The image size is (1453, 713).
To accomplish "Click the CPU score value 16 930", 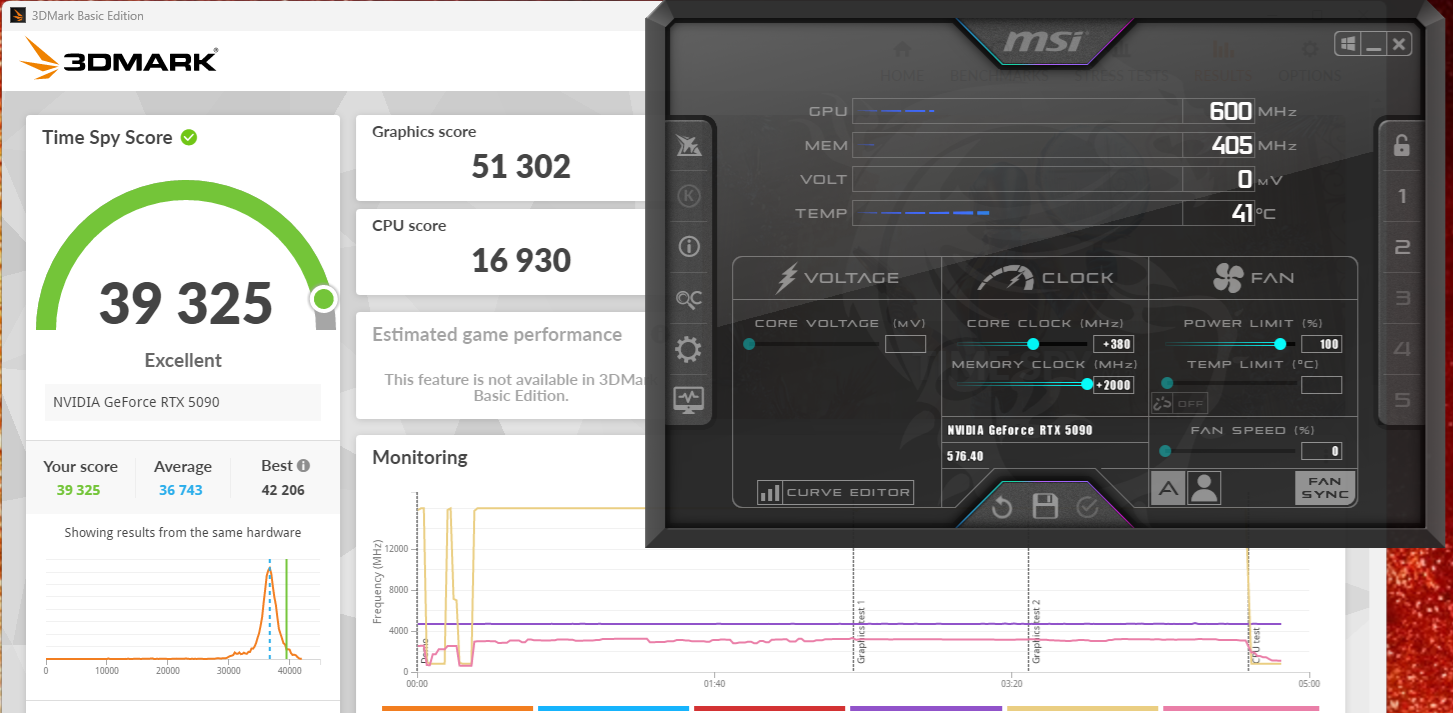I will tap(521, 260).
